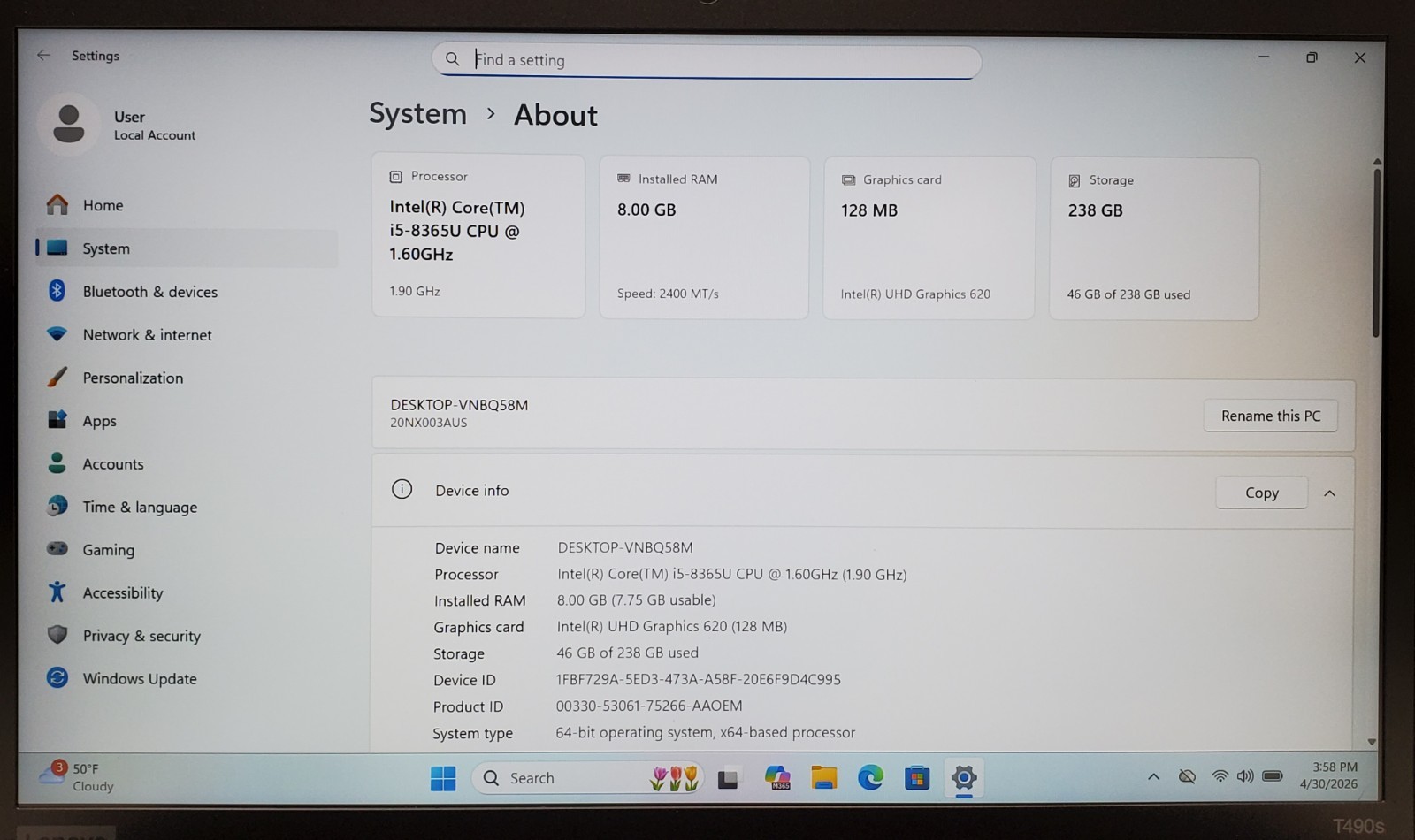Click the Accessibility figure icon

point(57,592)
